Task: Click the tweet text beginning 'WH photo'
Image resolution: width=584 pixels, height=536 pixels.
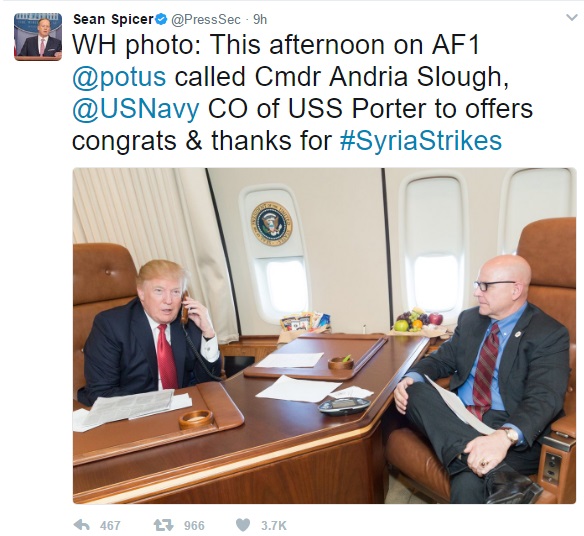Action: [x=302, y=93]
